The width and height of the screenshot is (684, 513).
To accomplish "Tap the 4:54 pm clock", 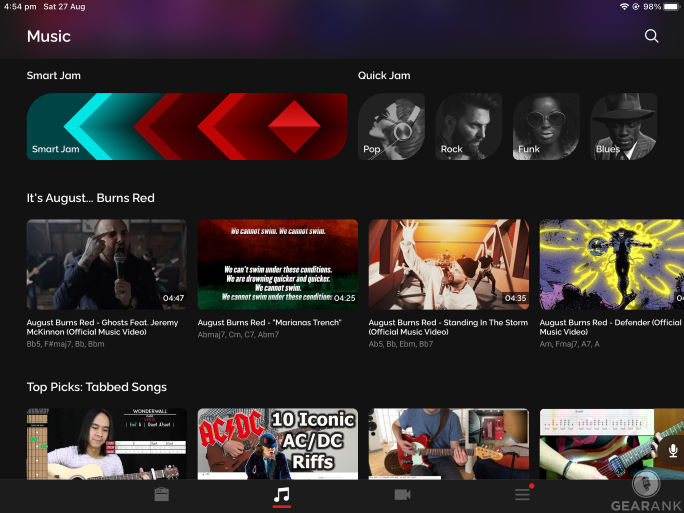I will click(x=20, y=7).
